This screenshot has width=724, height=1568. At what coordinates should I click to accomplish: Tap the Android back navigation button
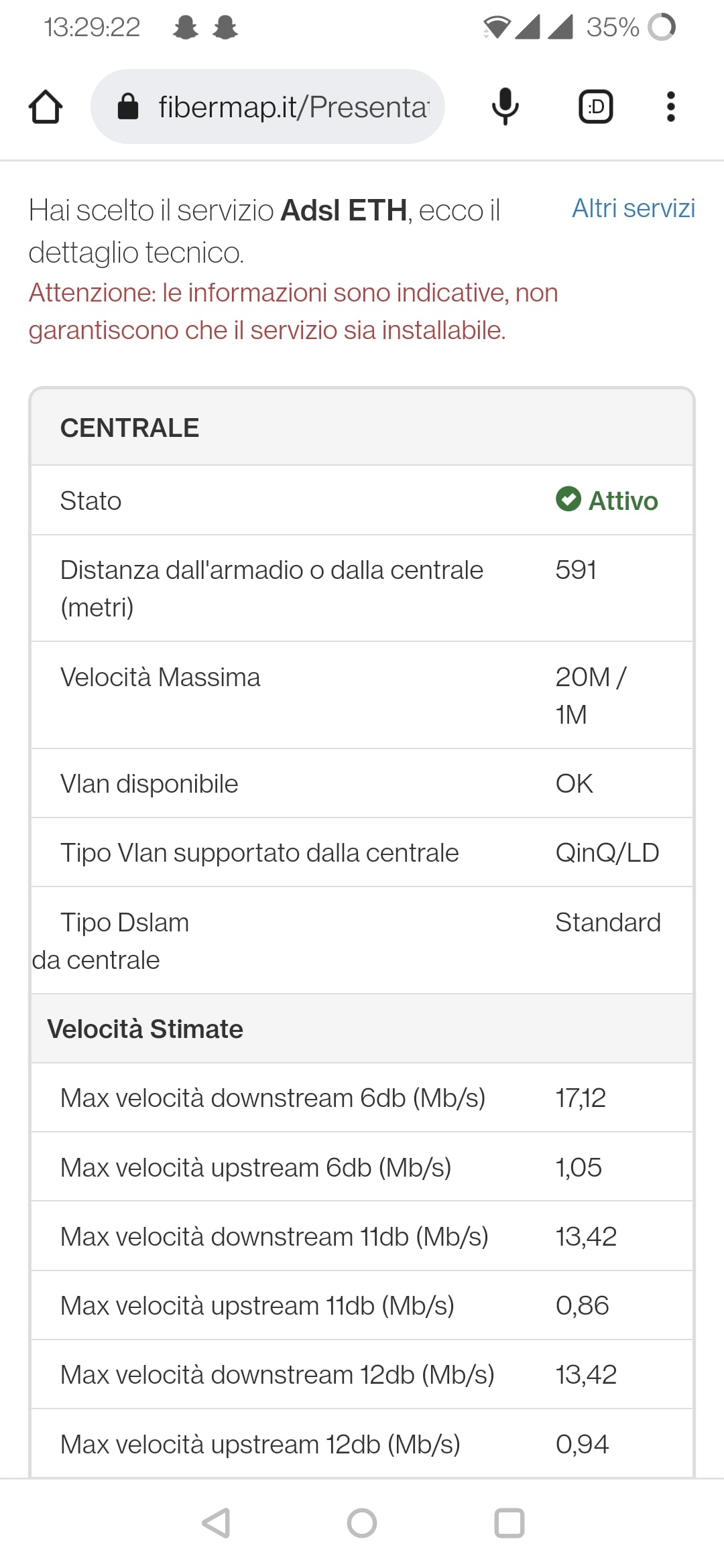tap(217, 1523)
